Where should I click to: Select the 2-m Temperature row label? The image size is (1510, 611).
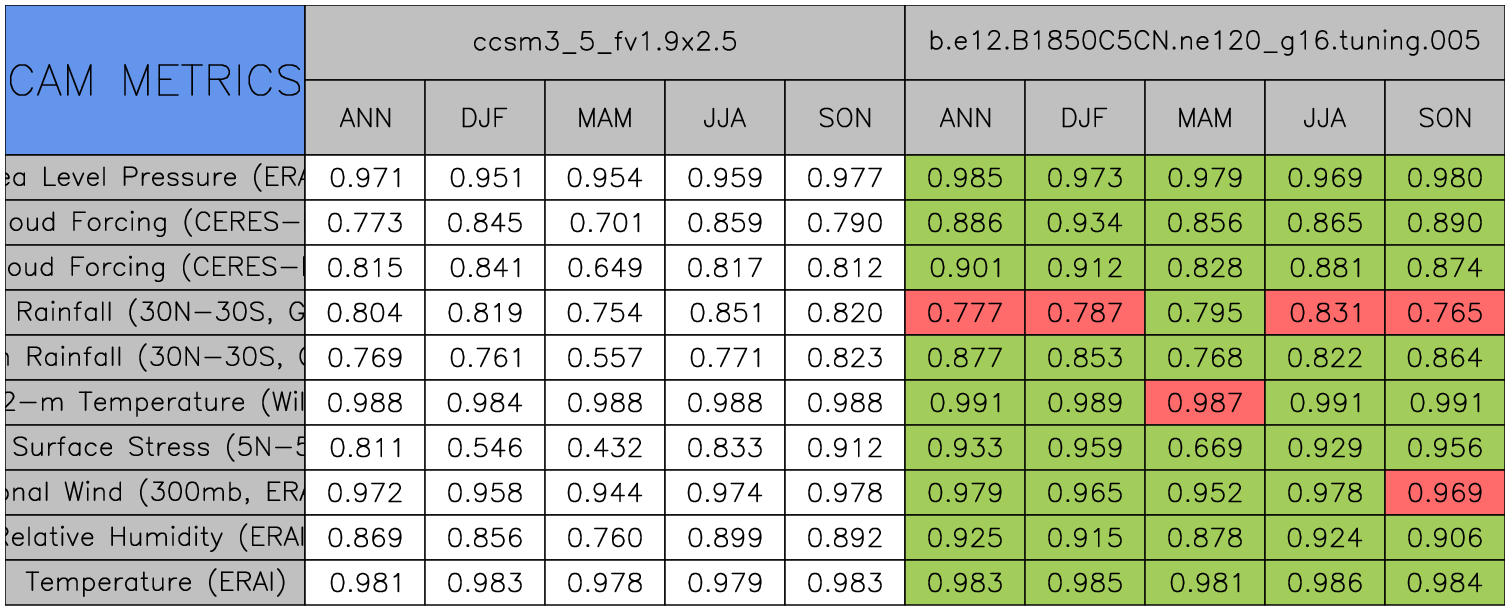154,402
